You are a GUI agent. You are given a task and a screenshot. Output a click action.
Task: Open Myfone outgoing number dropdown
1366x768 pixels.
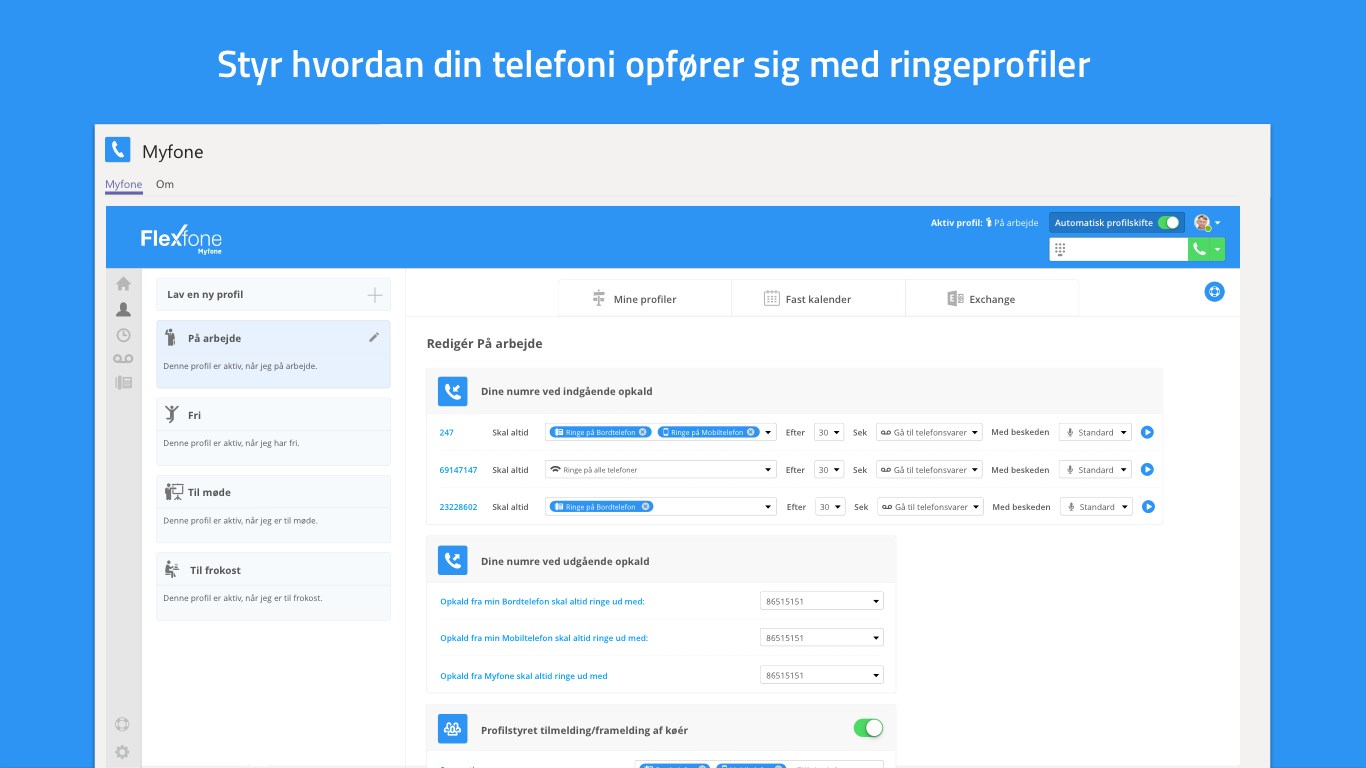click(x=822, y=675)
